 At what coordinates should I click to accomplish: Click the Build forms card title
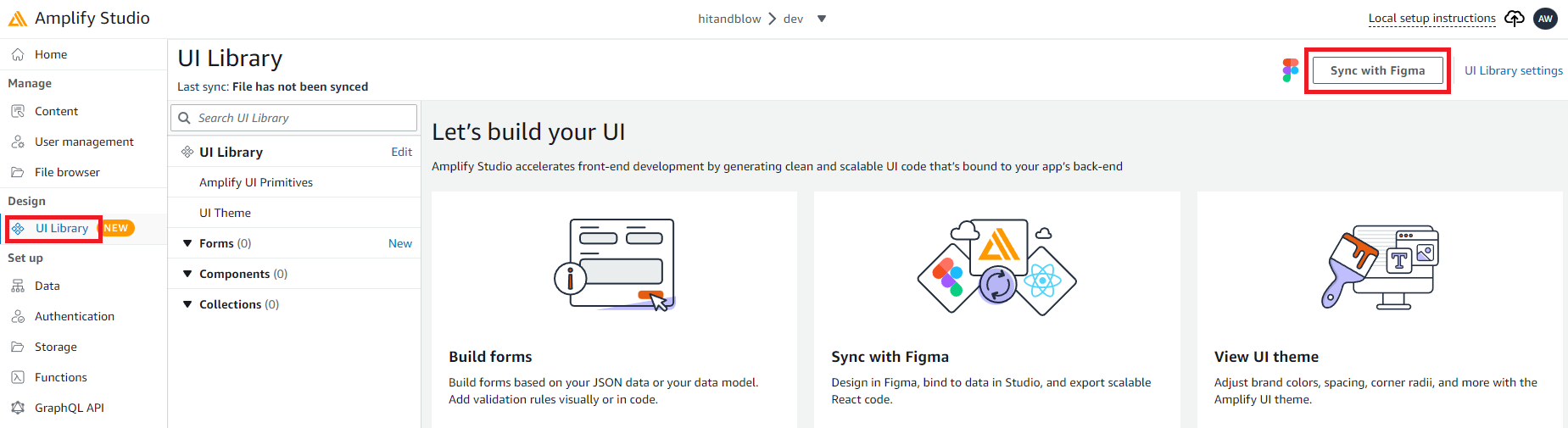coord(490,357)
